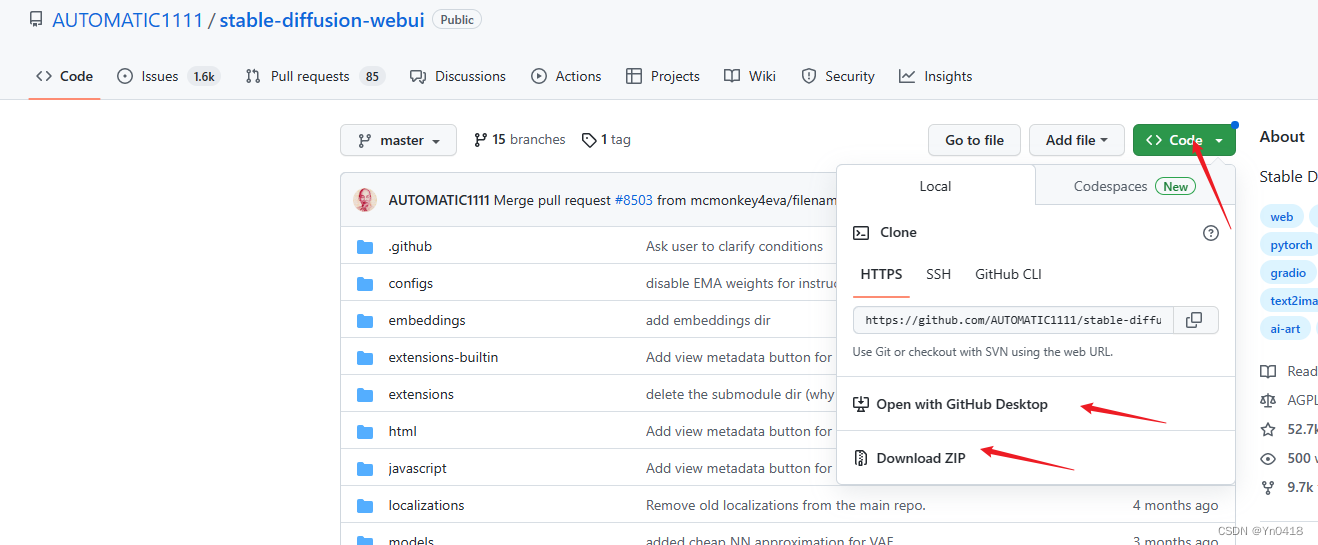This screenshot has height=545, width=1318.
Task: Click the forks icon showing 9.7k
Action: 1268,487
